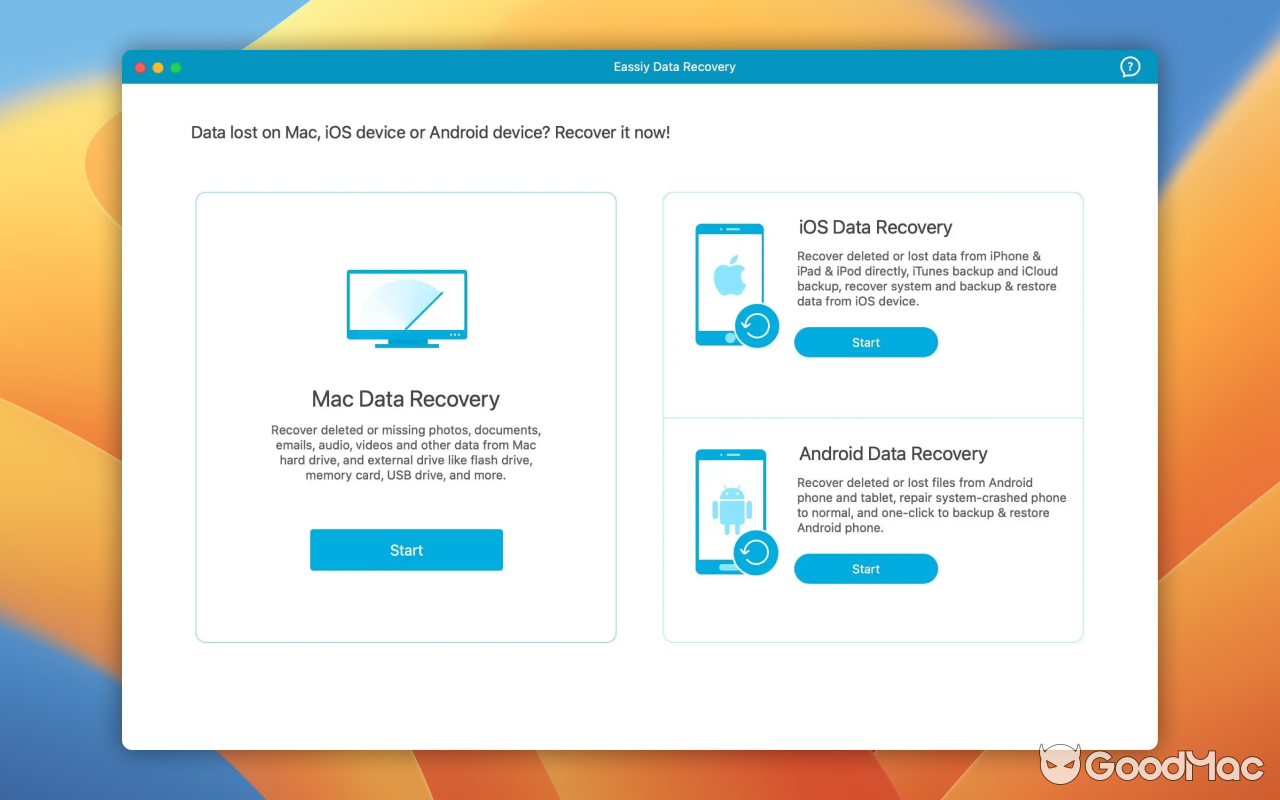Start Mac Data Recovery

(406, 549)
